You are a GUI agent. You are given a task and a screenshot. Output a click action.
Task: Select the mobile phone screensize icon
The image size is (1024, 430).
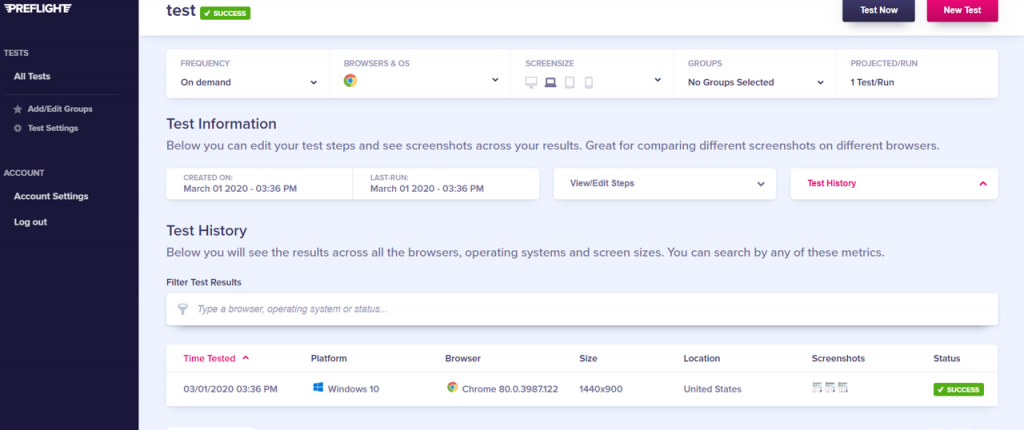[x=588, y=83]
